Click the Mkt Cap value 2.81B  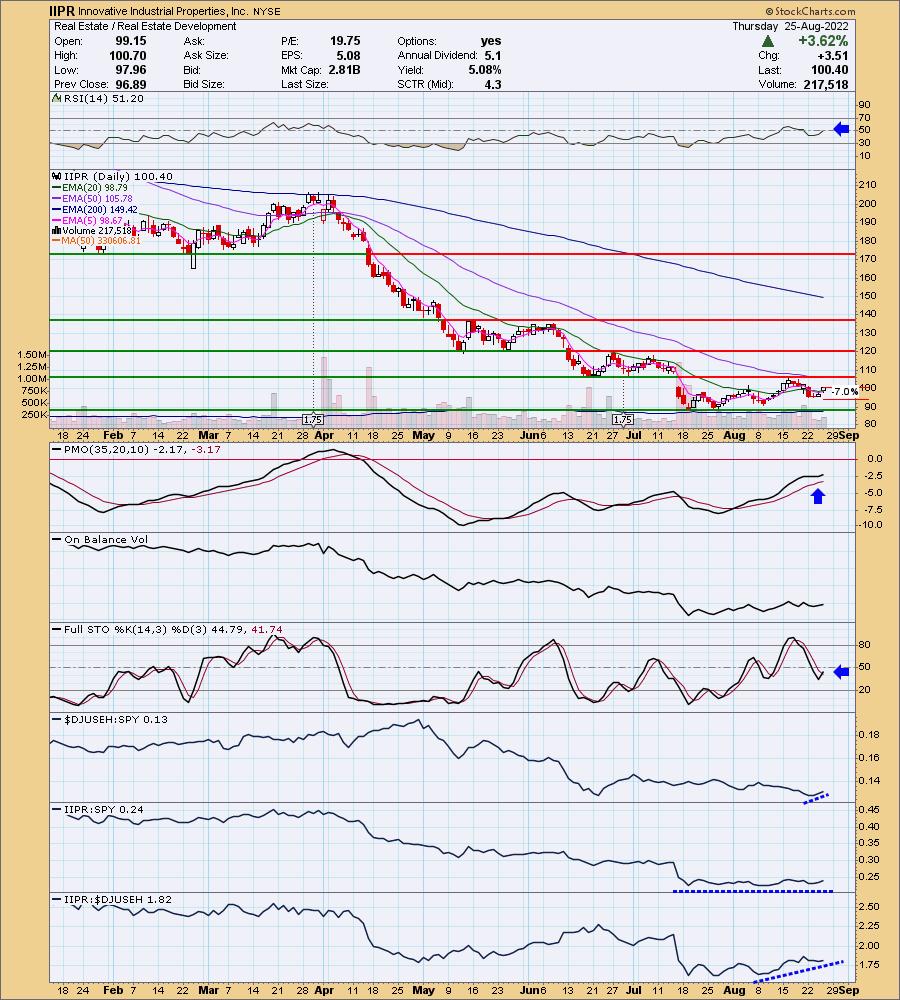pyautogui.click(x=344, y=70)
